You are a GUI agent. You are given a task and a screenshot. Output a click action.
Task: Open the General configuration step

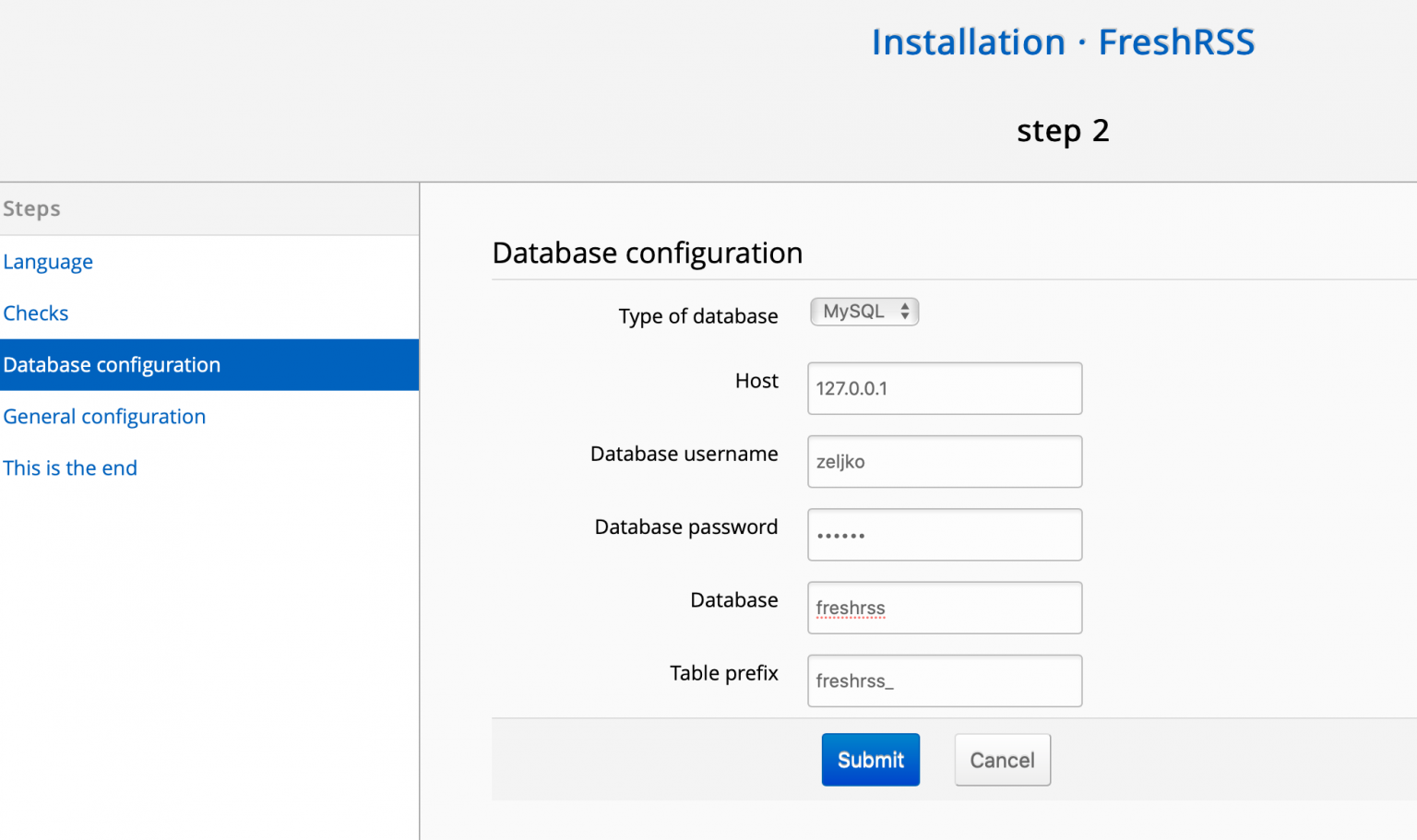104,417
